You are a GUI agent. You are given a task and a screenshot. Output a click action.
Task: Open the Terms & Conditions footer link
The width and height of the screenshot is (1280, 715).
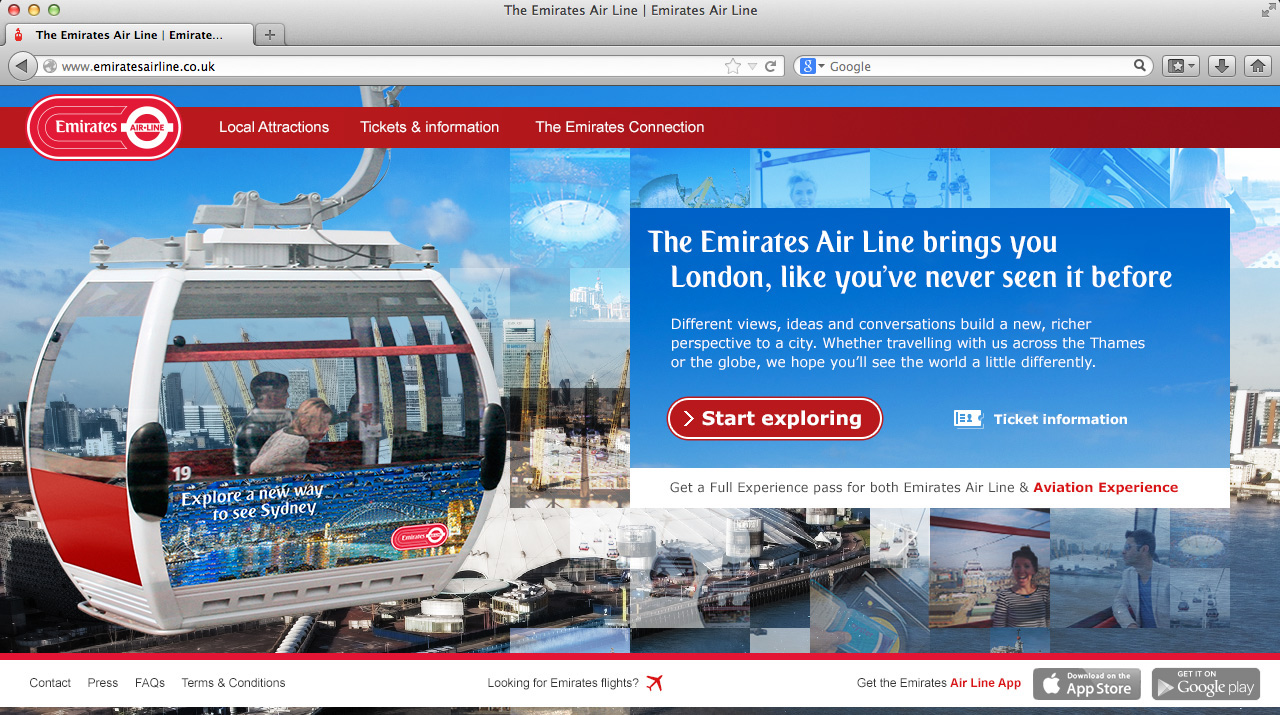click(x=233, y=683)
